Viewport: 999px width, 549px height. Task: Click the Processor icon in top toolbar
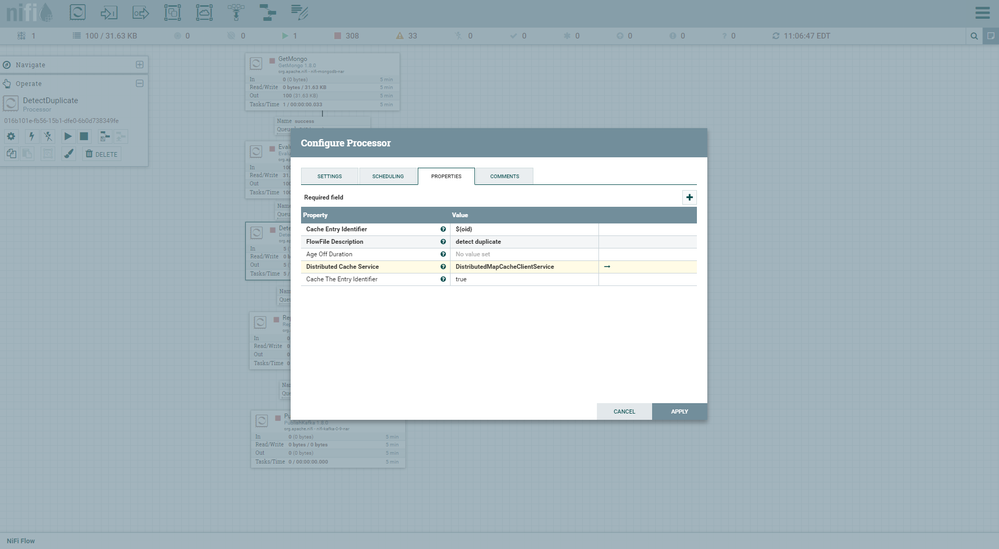coord(77,13)
